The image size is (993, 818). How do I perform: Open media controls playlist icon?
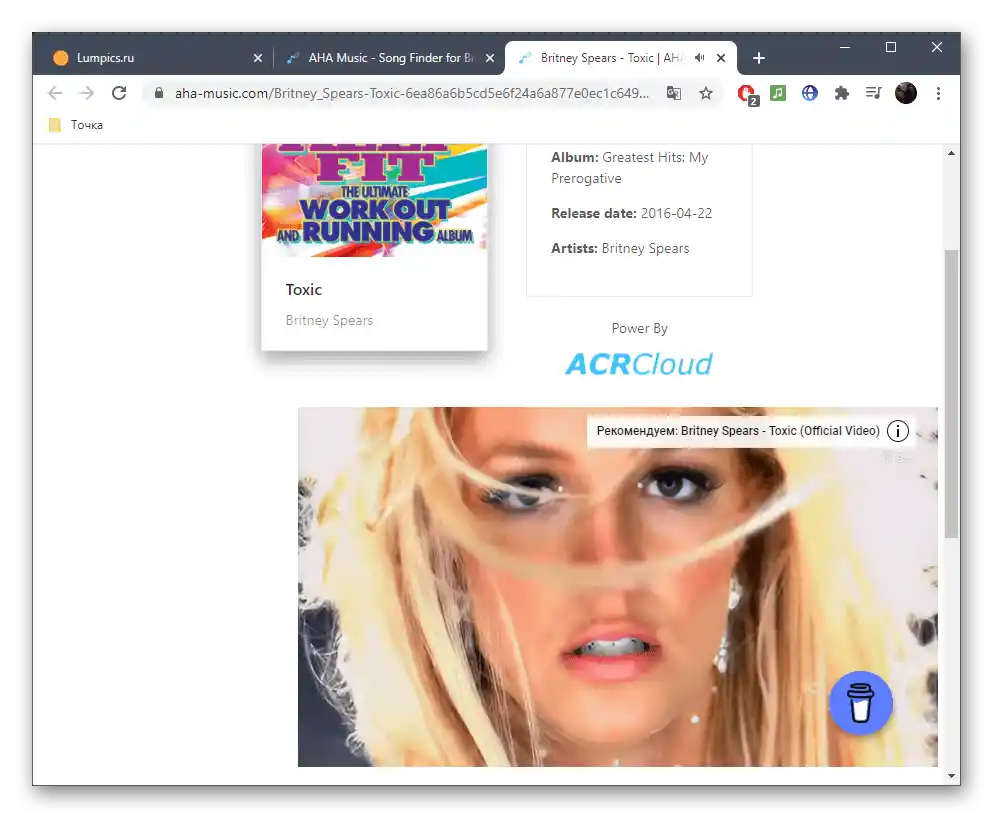pyautogui.click(x=873, y=93)
